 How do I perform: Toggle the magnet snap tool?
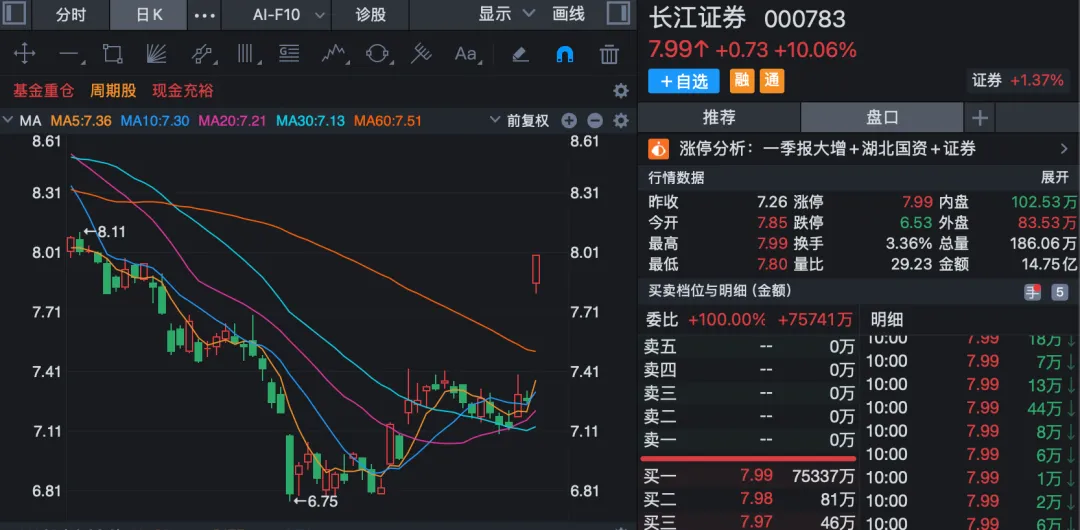coord(565,54)
